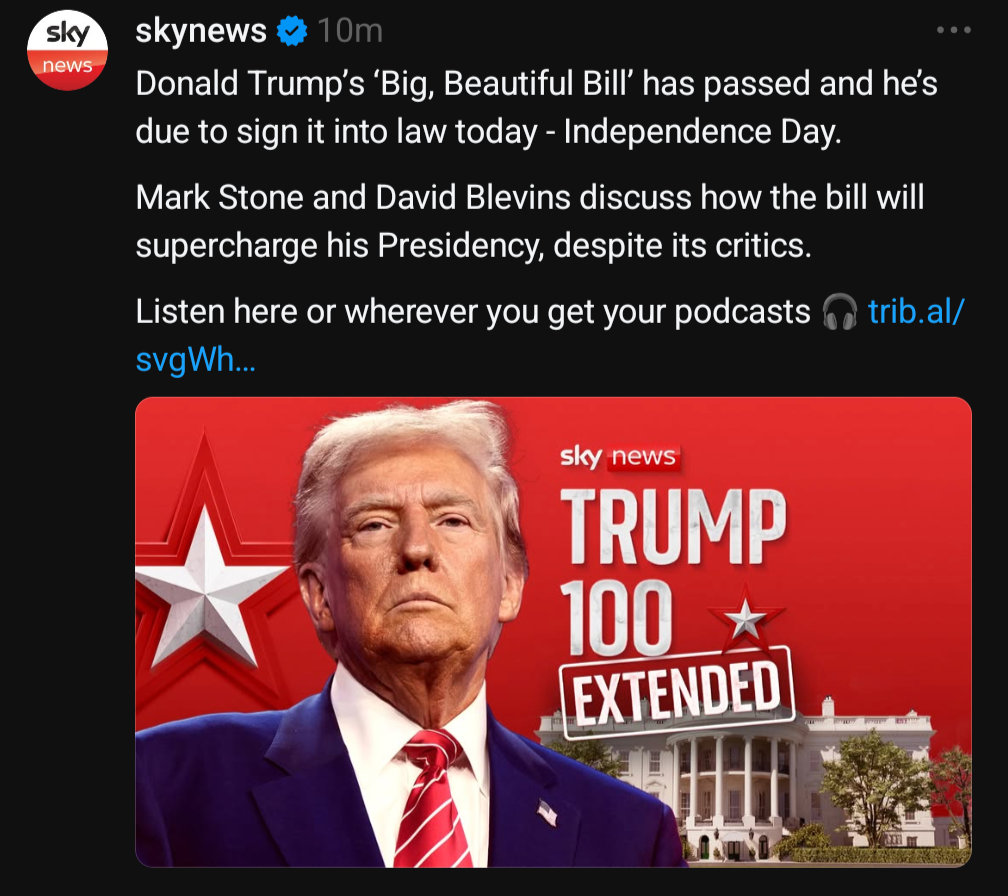Image resolution: width=1008 pixels, height=896 pixels.
Task: Open the 10m timestamp
Action: pos(350,31)
